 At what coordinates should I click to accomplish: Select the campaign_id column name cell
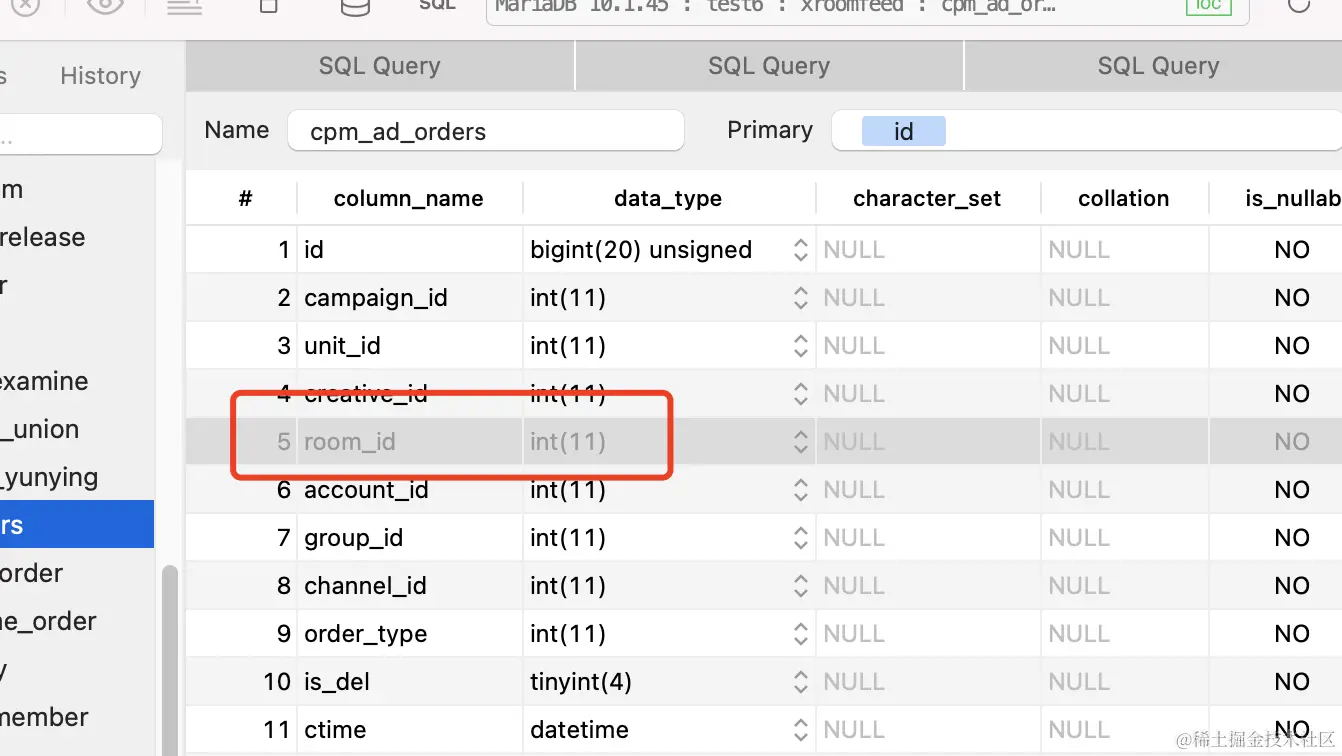[409, 298]
